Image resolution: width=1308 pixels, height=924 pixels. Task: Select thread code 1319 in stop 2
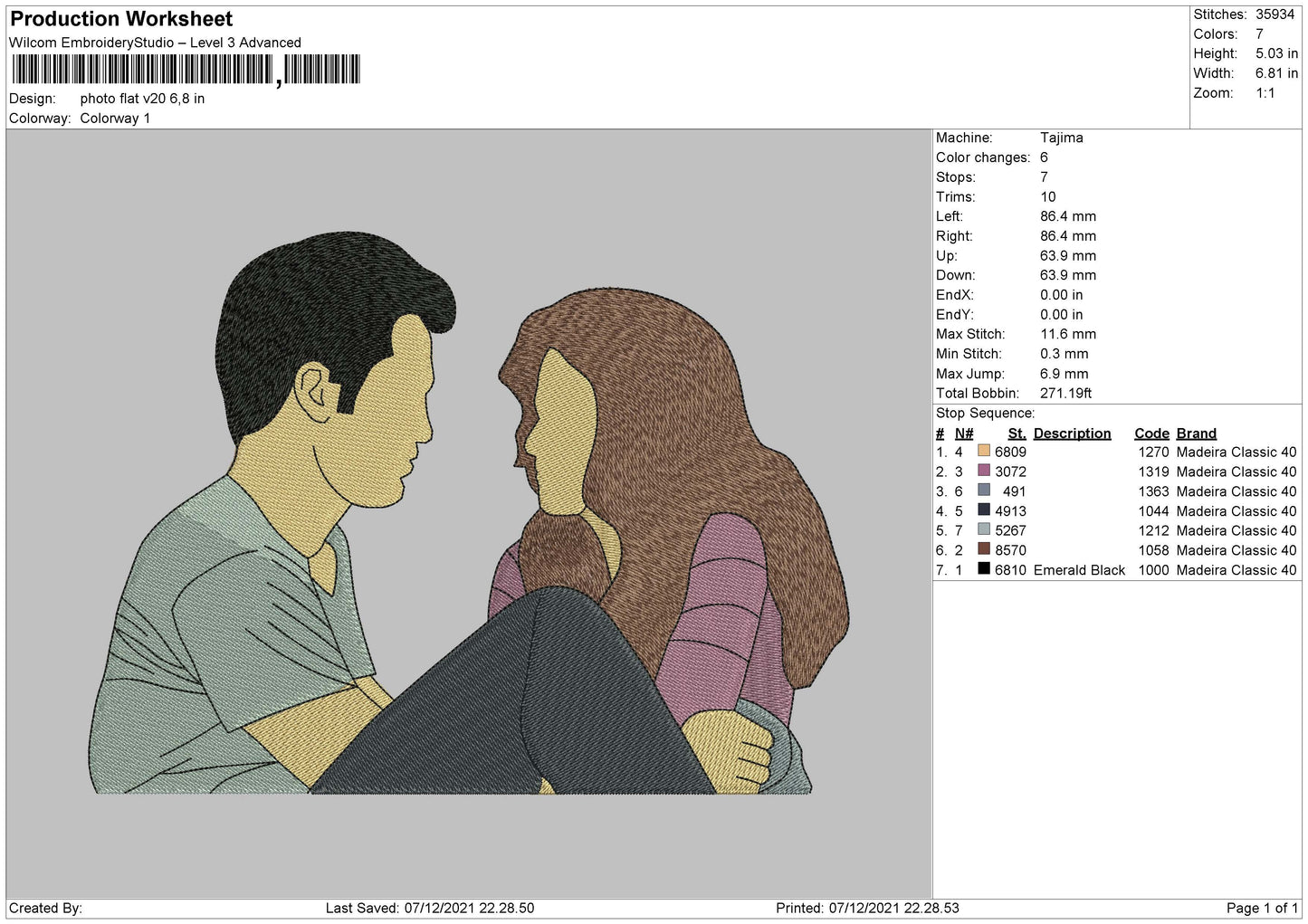pos(1153,472)
